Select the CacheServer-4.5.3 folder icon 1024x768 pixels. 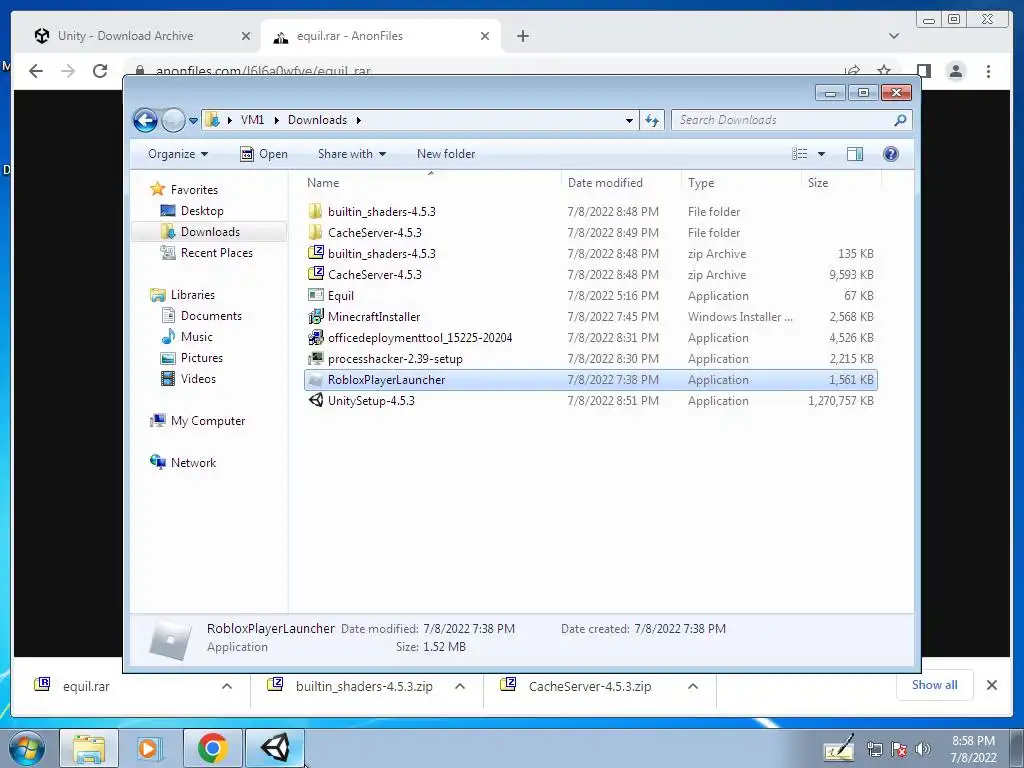click(x=315, y=232)
